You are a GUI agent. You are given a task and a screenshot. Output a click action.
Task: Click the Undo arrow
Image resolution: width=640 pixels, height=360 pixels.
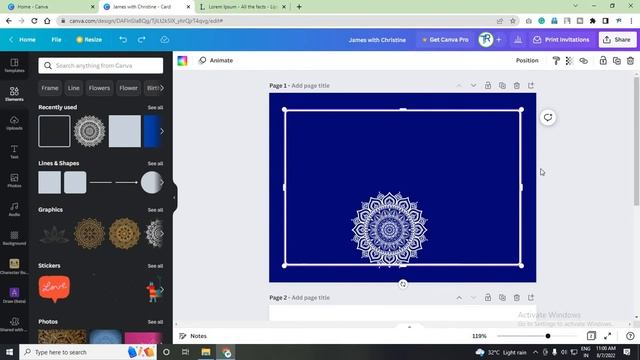click(123, 40)
